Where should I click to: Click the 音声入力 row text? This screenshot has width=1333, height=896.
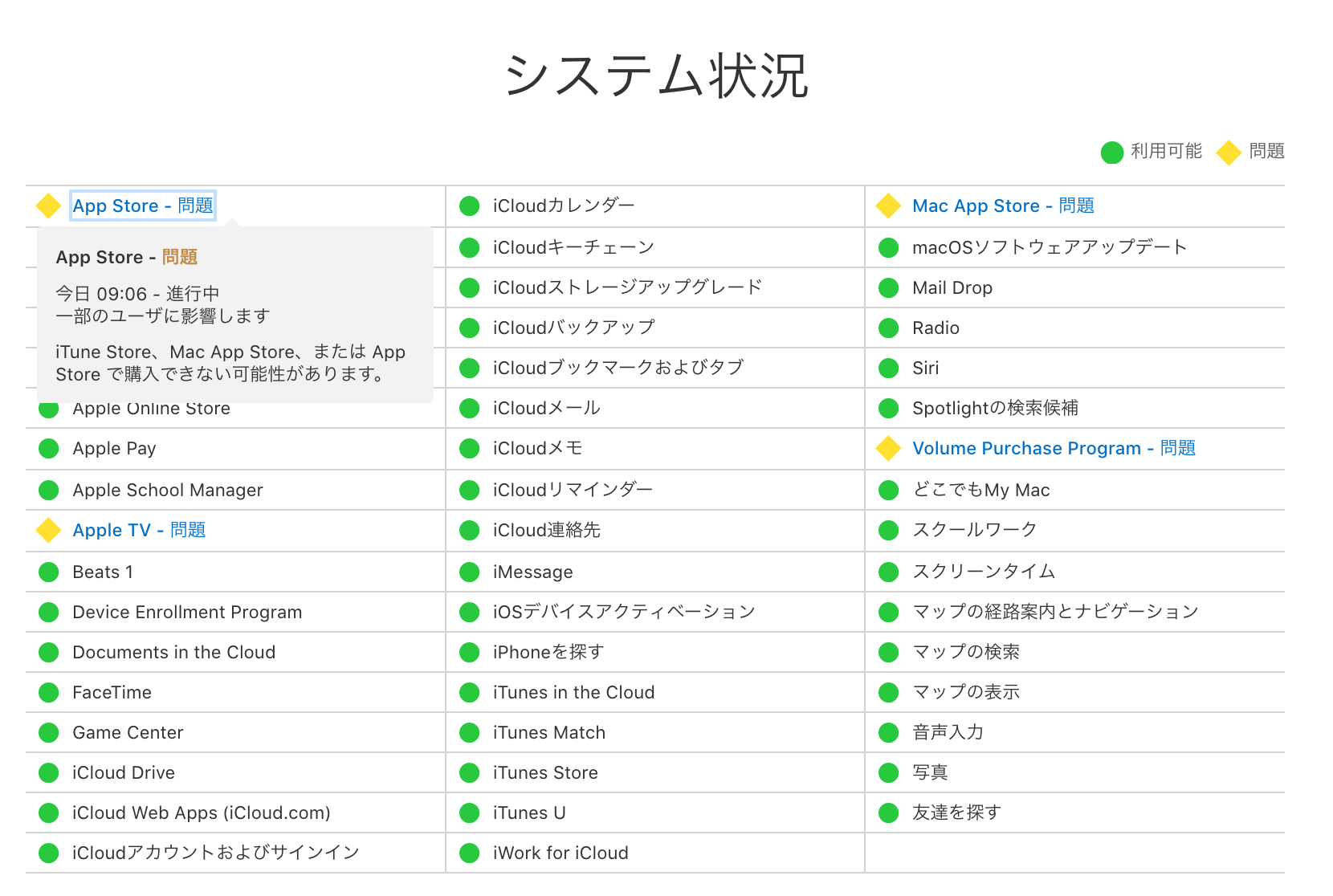click(948, 733)
